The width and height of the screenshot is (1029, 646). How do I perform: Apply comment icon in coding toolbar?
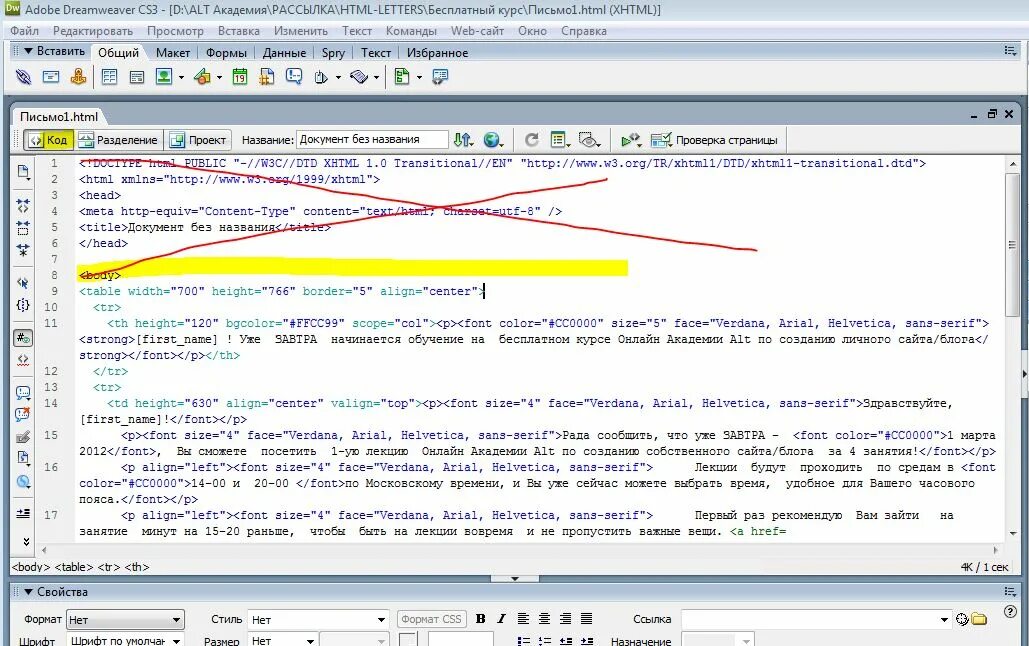point(23,393)
